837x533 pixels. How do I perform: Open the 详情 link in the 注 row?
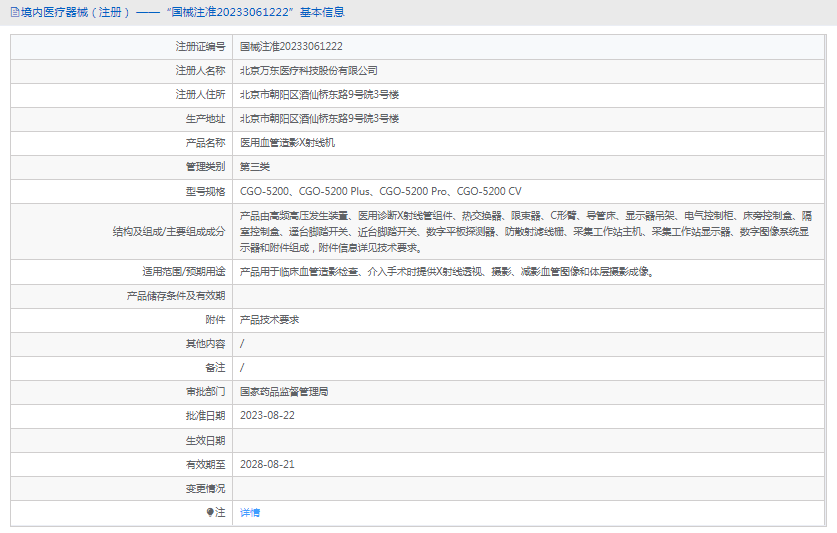point(250,513)
